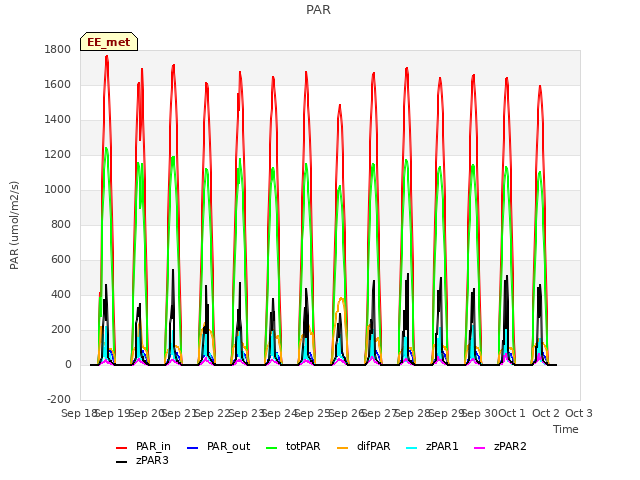
Task: Click the 600 y-axis tick label
Action: (x=61, y=260)
